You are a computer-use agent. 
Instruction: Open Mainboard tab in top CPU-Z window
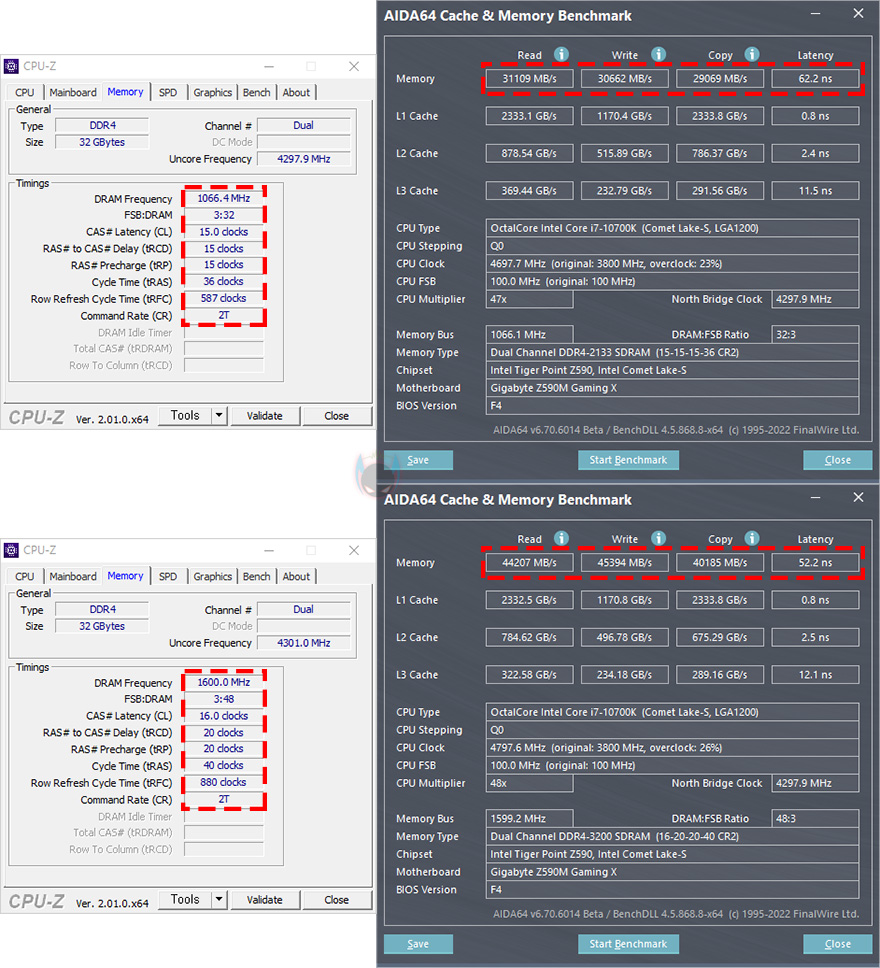(73, 93)
